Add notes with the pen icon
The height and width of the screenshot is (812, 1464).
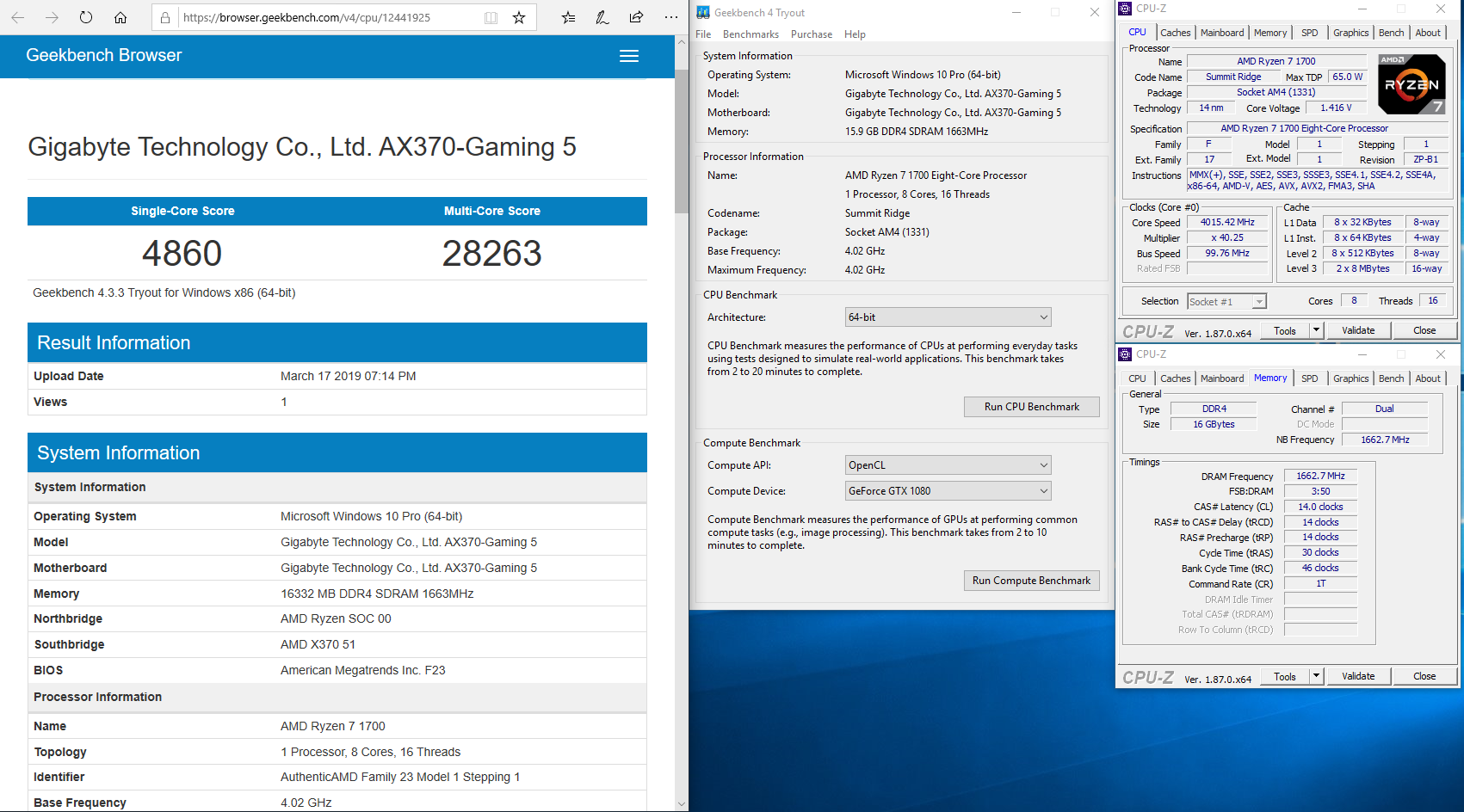pyautogui.click(x=602, y=17)
